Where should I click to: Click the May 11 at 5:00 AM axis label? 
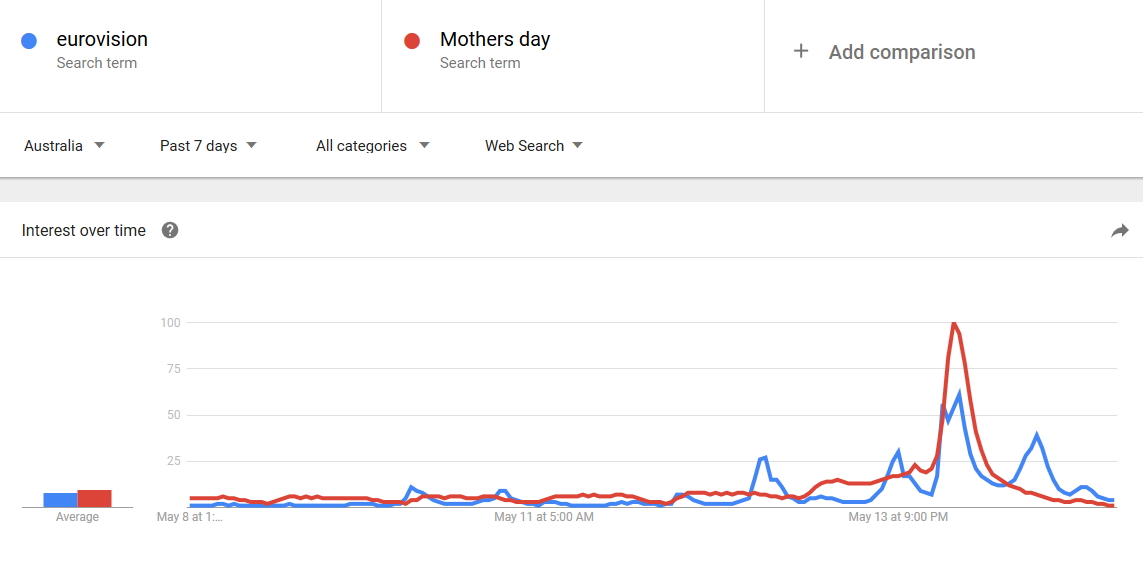tap(544, 517)
